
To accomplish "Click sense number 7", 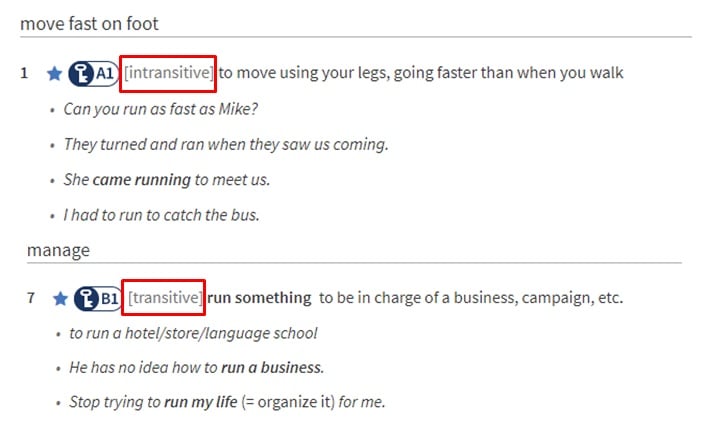I will point(31,297).
